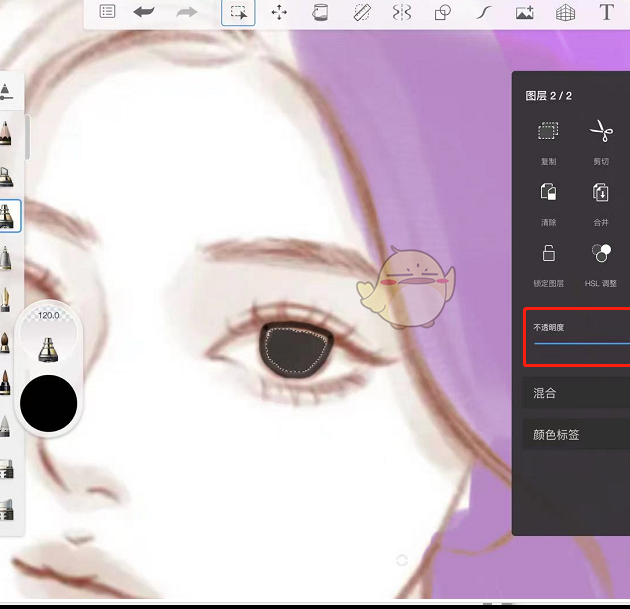Click the 图层 2 / 2 title

(x=548, y=96)
